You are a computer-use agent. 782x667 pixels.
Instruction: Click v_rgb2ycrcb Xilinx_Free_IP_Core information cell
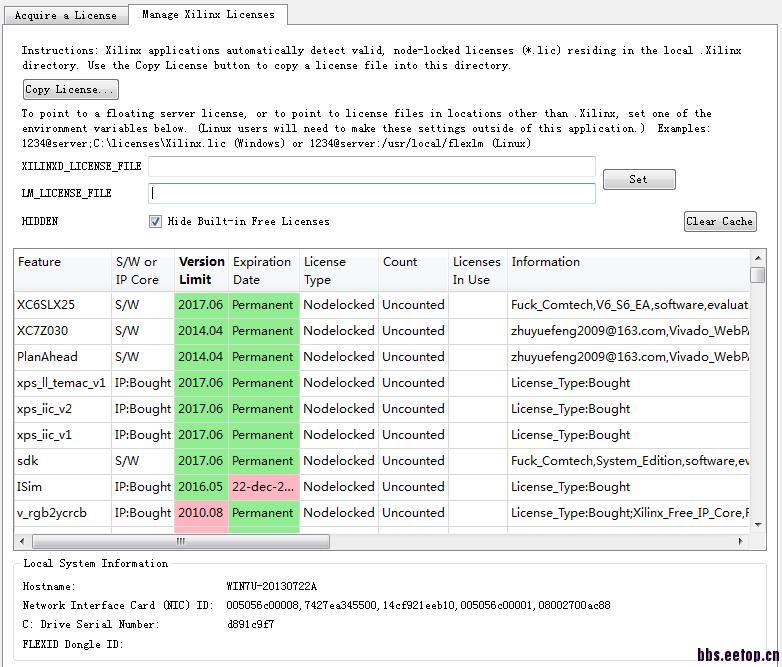(x=628, y=512)
